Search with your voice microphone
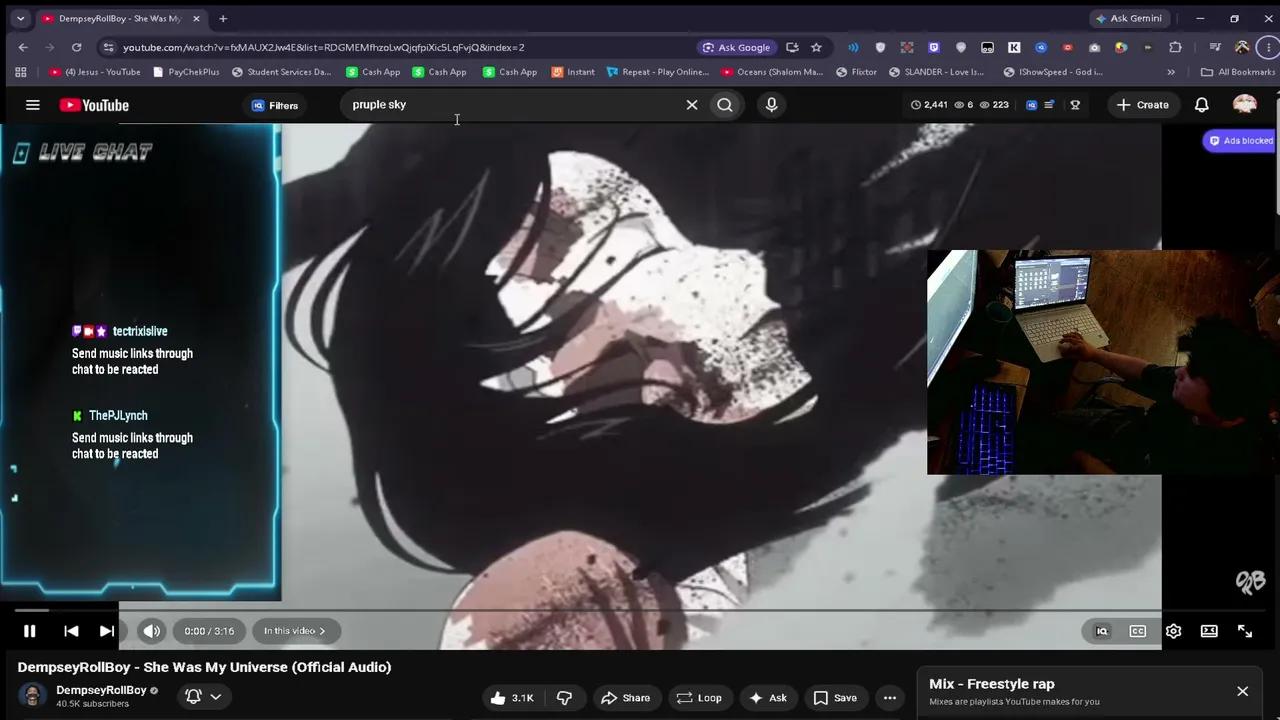This screenshot has width=1280, height=720. point(771,105)
